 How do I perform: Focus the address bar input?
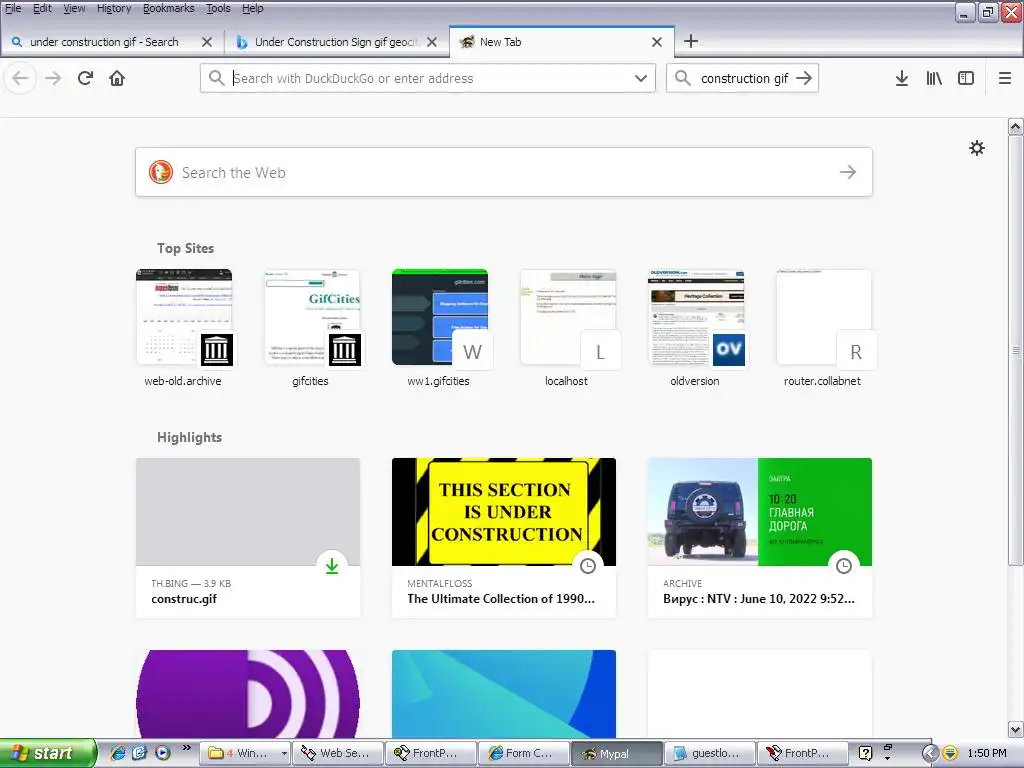pyautogui.click(x=428, y=78)
